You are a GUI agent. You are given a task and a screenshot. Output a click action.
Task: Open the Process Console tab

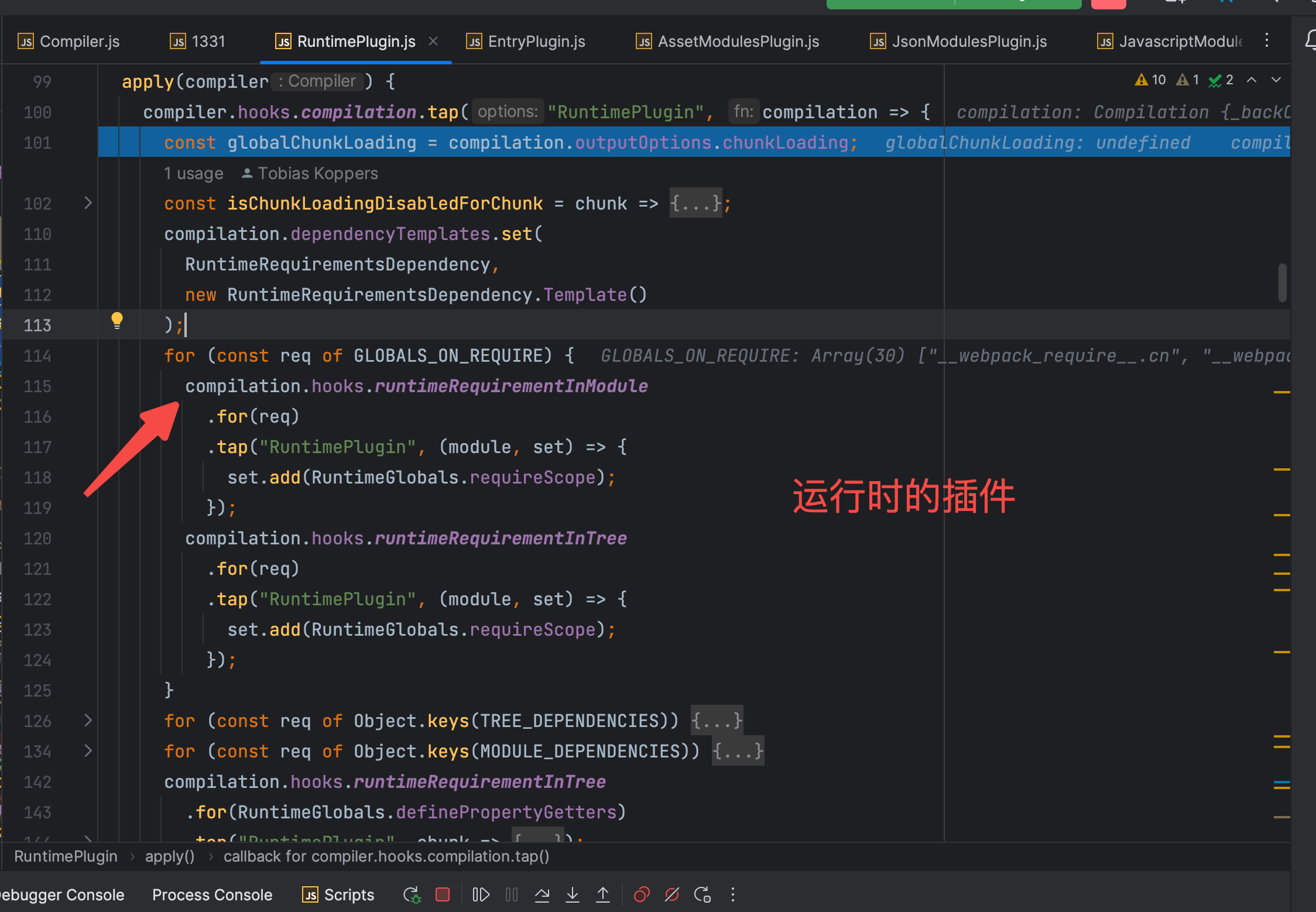tap(212, 894)
